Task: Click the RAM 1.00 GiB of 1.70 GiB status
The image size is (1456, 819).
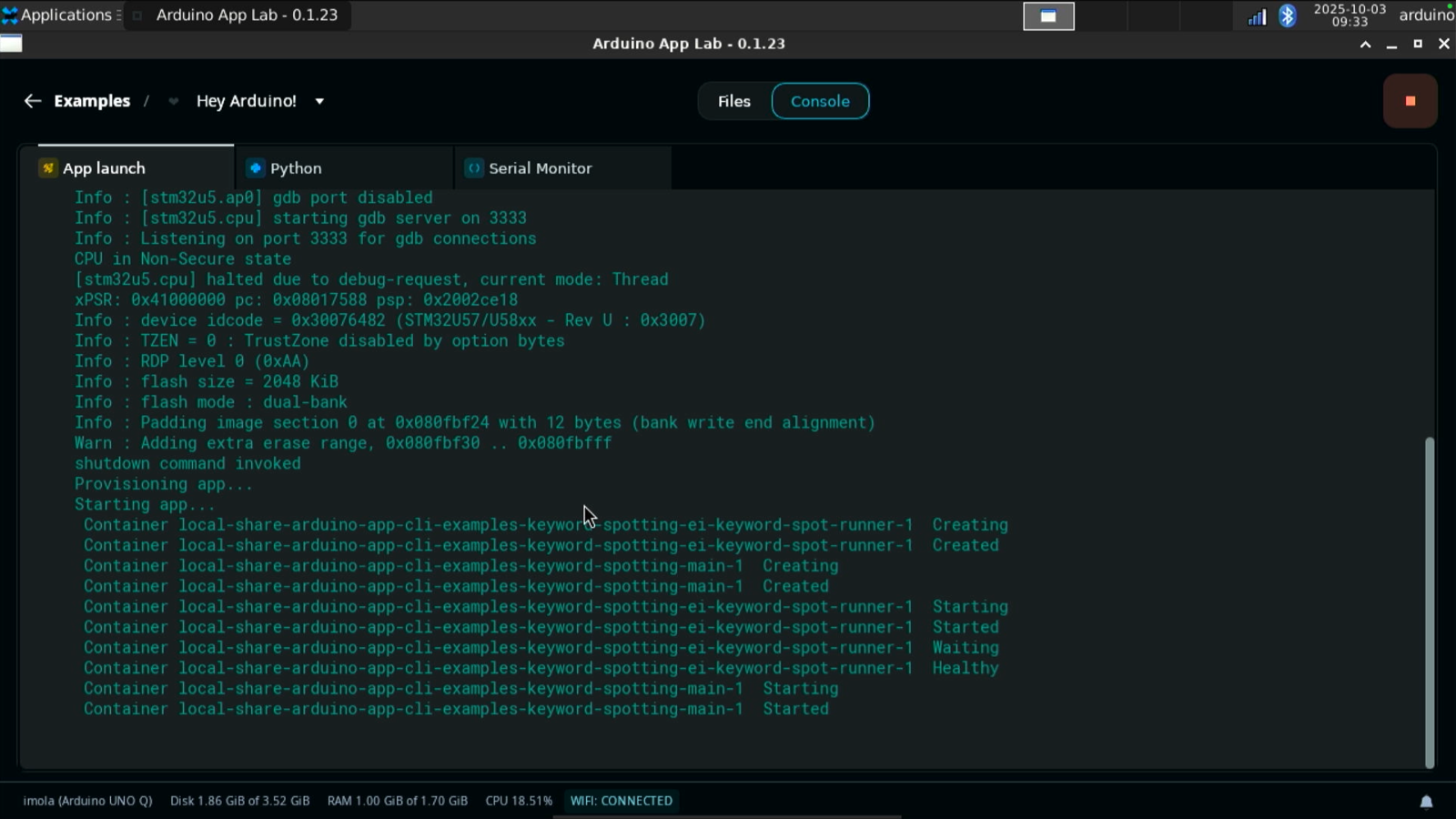Action: pos(398,801)
